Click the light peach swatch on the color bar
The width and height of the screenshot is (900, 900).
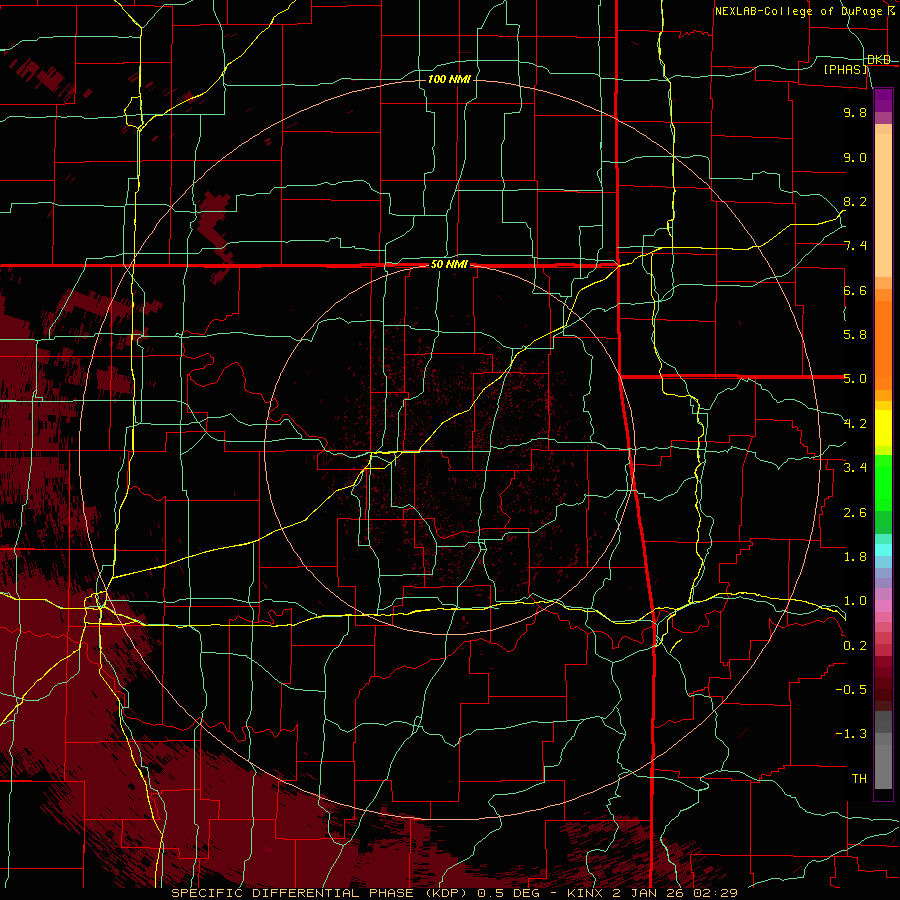click(883, 205)
